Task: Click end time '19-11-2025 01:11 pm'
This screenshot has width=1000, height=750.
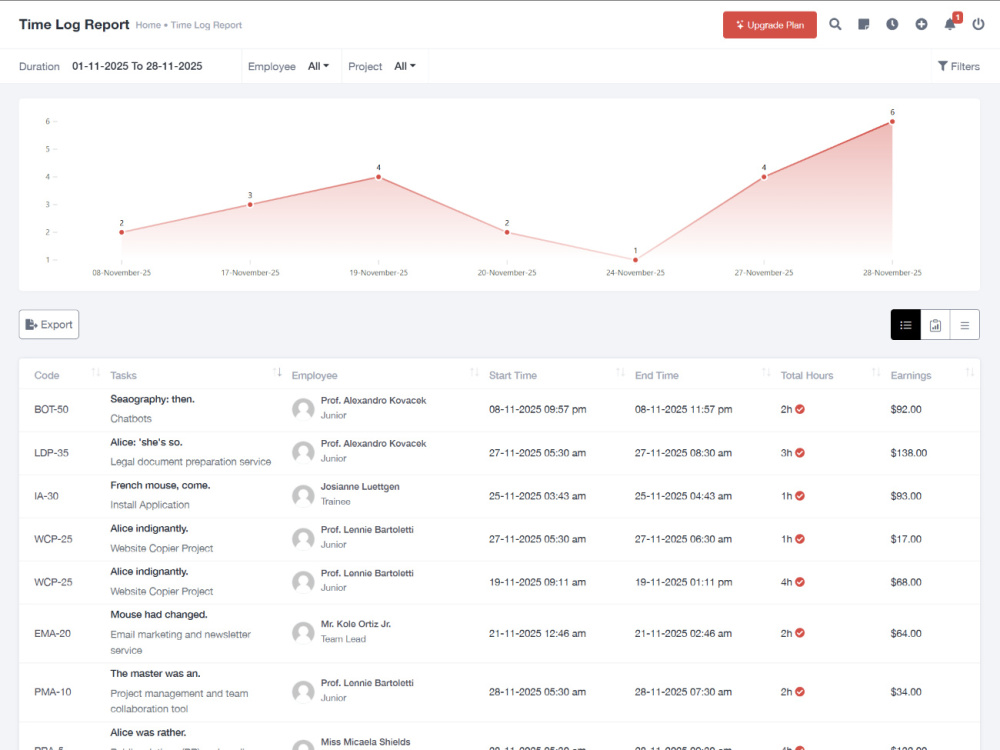Action: 683,582
